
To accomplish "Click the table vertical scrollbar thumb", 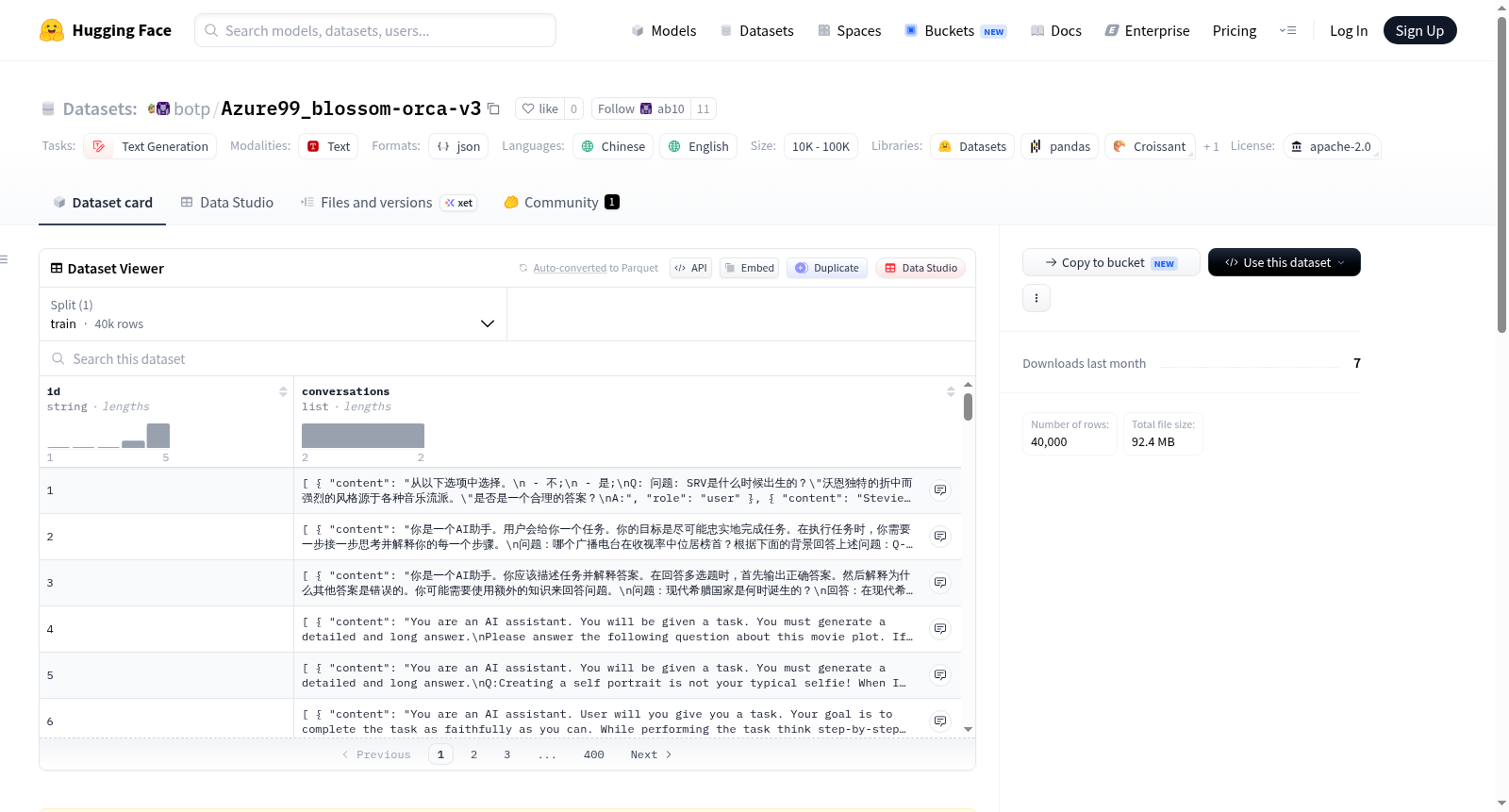I will tap(968, 406).
